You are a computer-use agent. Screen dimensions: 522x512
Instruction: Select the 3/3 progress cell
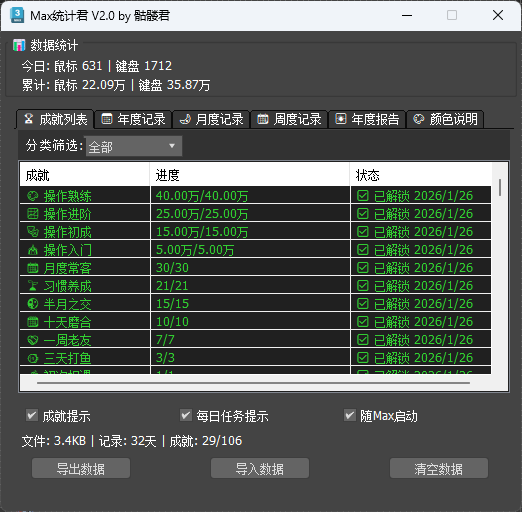[250, 358]
